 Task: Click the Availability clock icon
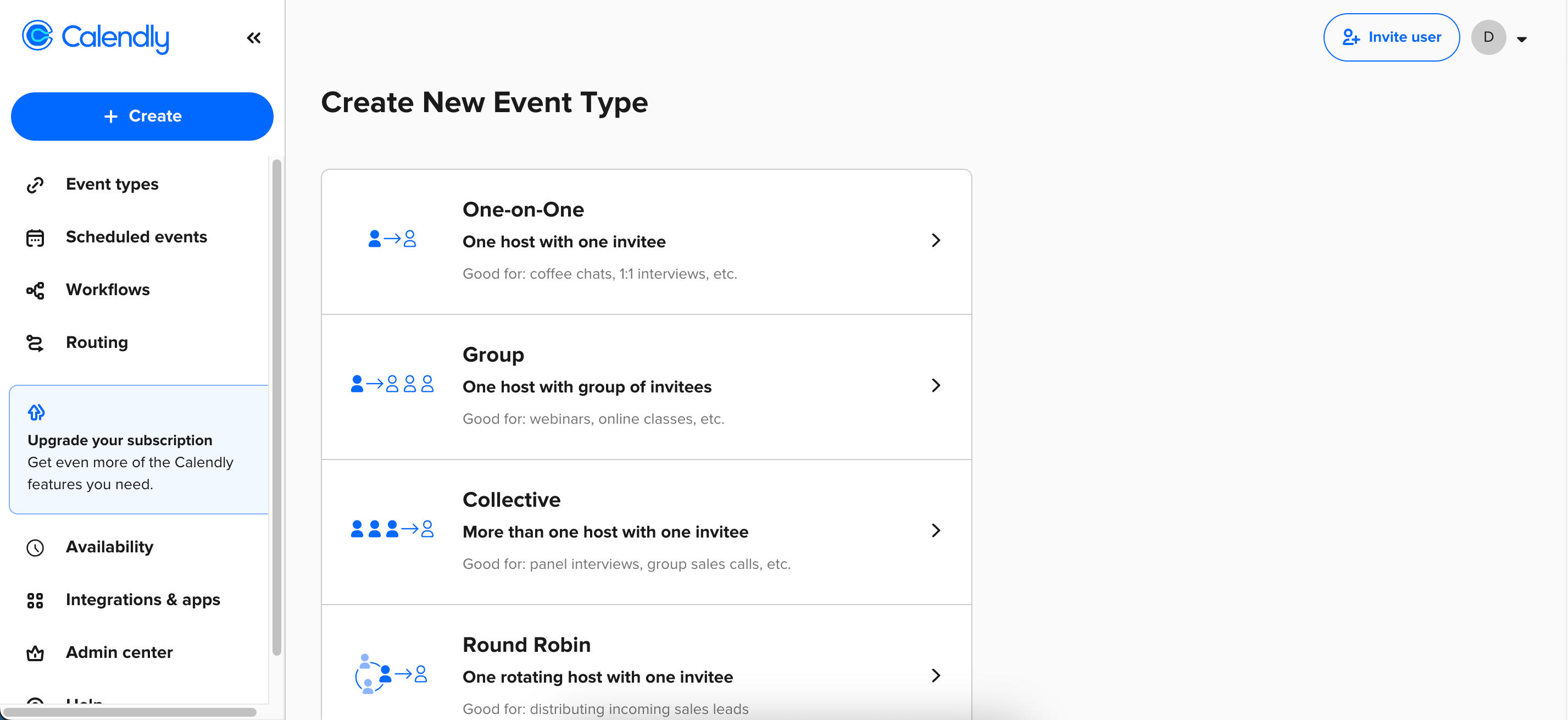pyautogui.click(x=35, y=547)
